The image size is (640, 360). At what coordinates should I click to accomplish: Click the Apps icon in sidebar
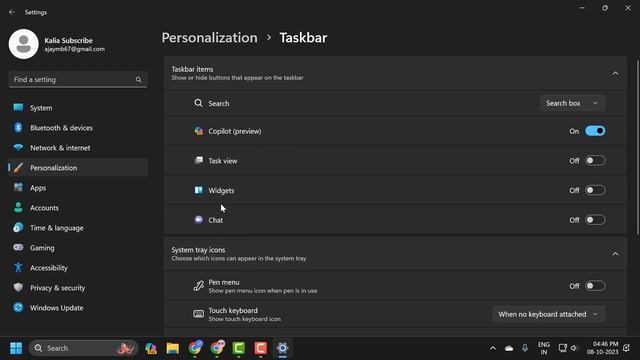click(x=18, y=187)
